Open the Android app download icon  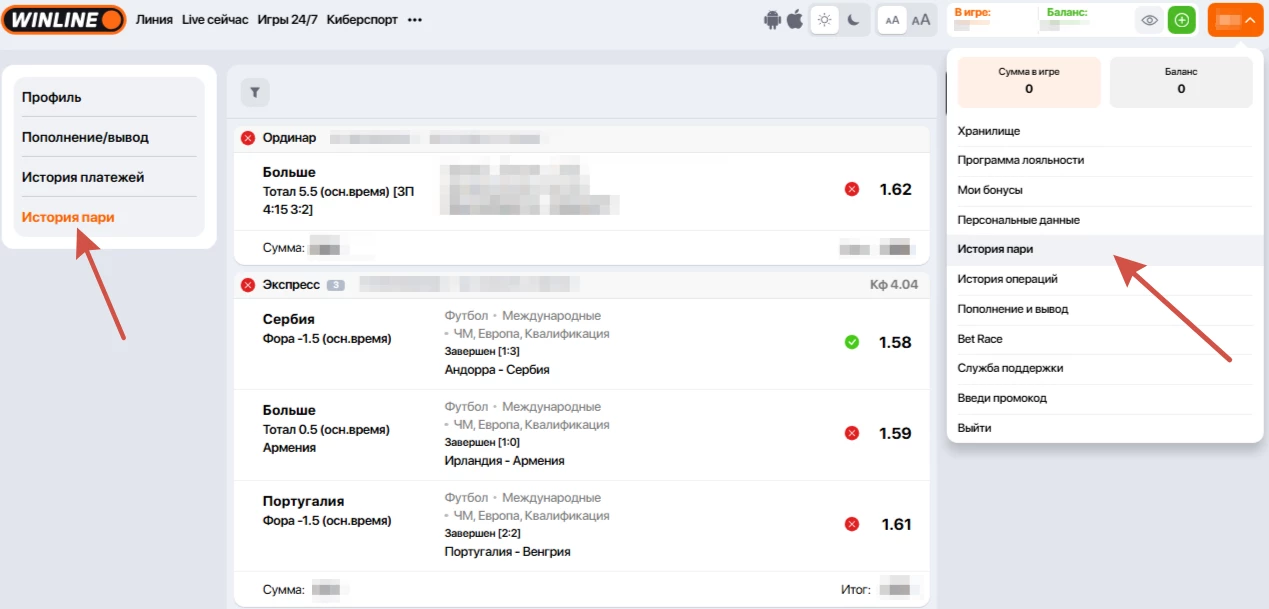772,20
